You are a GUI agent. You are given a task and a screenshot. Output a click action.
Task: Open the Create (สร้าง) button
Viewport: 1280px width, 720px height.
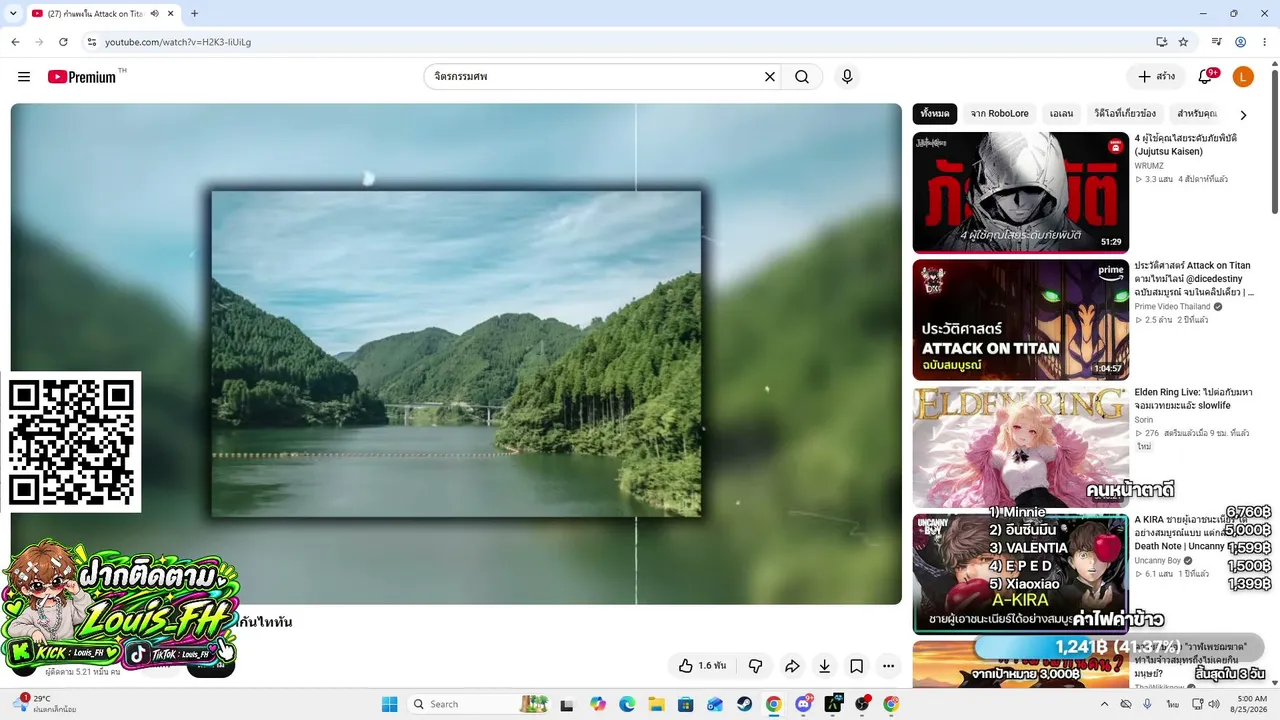tap(1156, 77)
